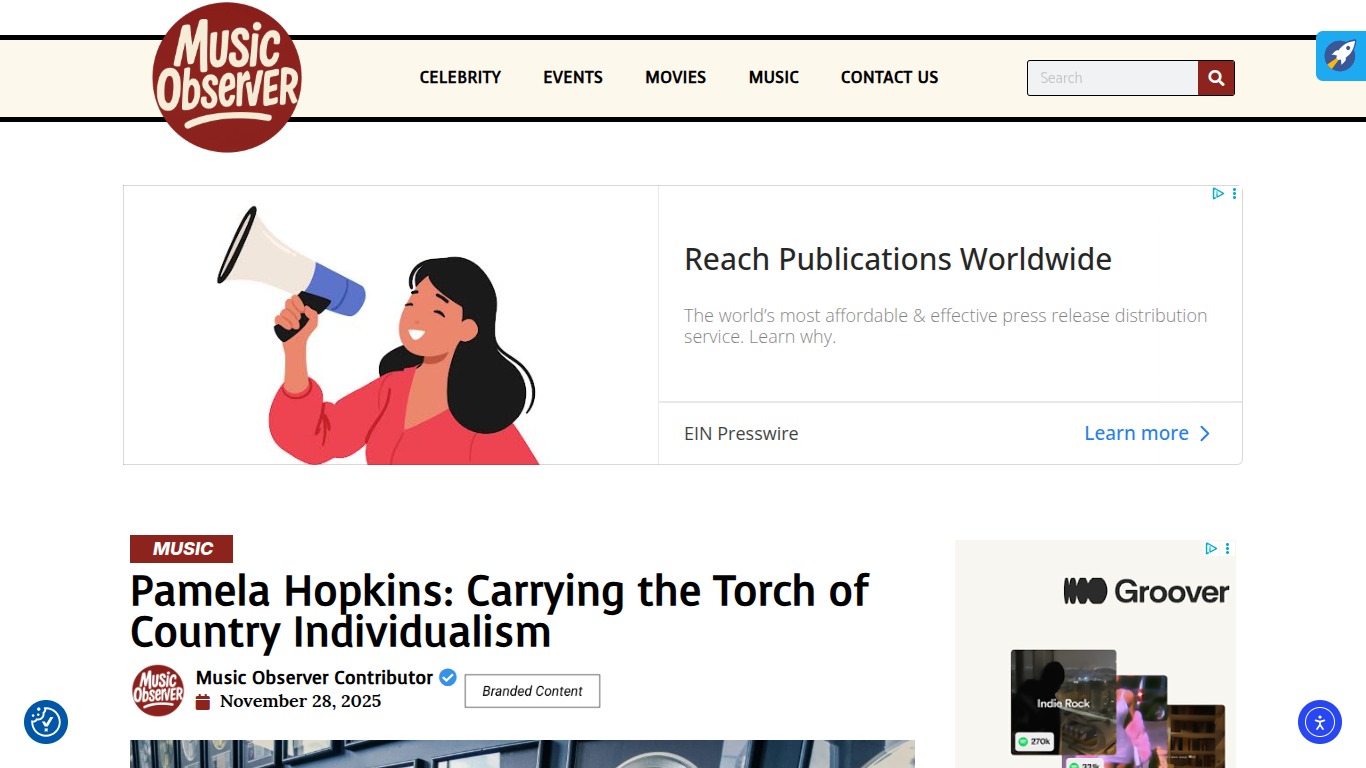Go to the Events section
Image resolution: width=1366 pixels, height=768 pixels.
click(x=573, y=77)
